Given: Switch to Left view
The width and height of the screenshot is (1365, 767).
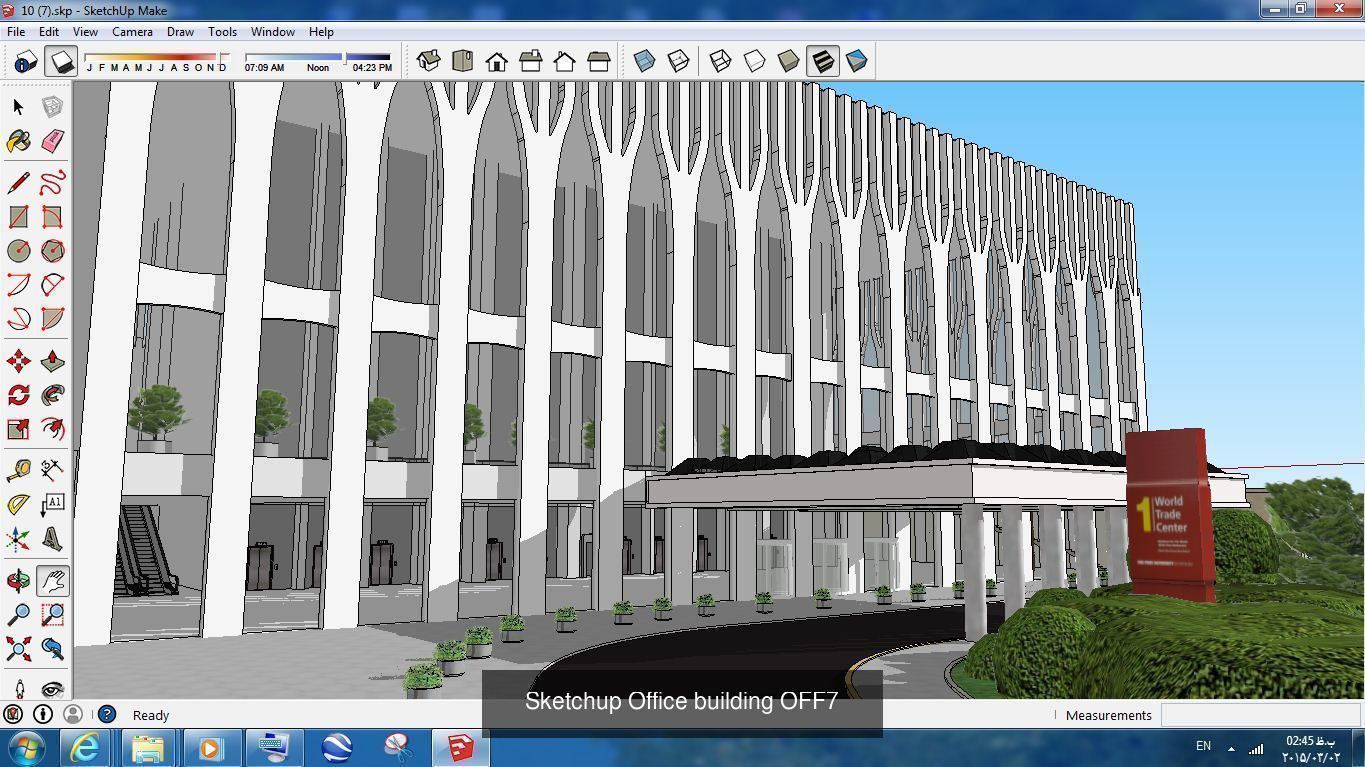Looking at the screenshot, I should (598, 61).
